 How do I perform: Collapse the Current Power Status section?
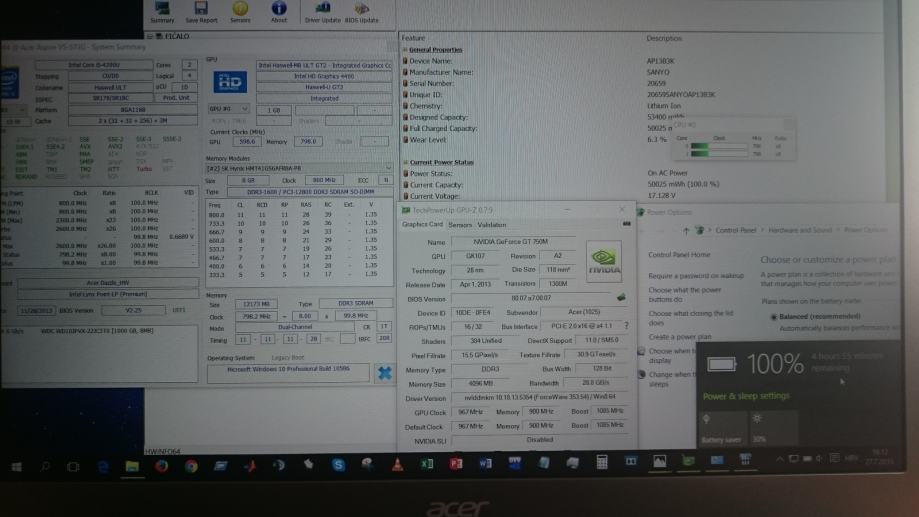[x=405, y=162]
